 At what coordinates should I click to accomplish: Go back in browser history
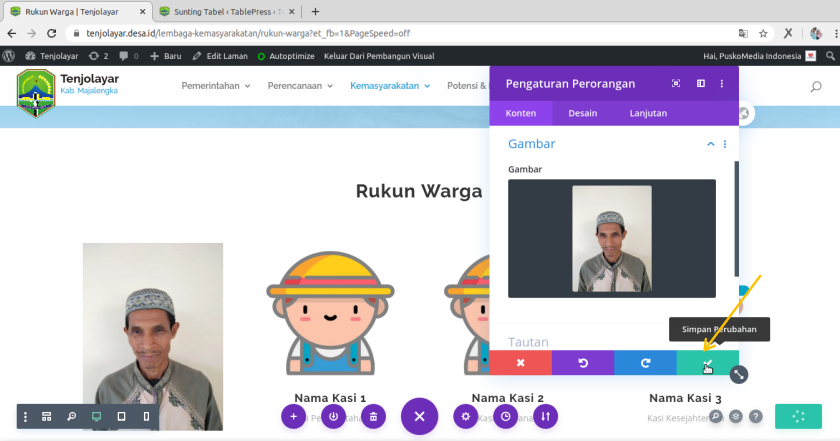click(x=12, y=33)
